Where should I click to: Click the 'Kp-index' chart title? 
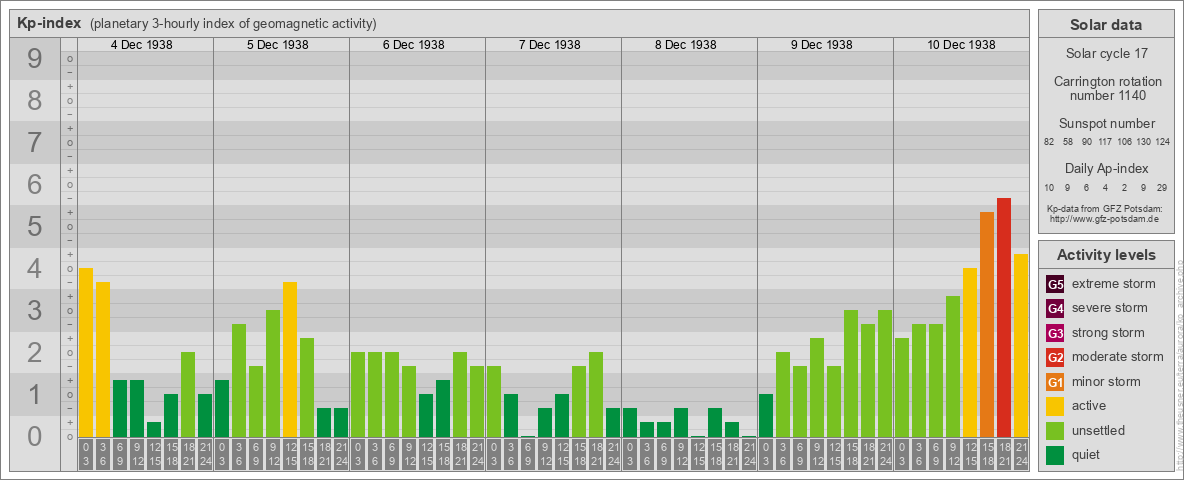(x=49, y=23)
